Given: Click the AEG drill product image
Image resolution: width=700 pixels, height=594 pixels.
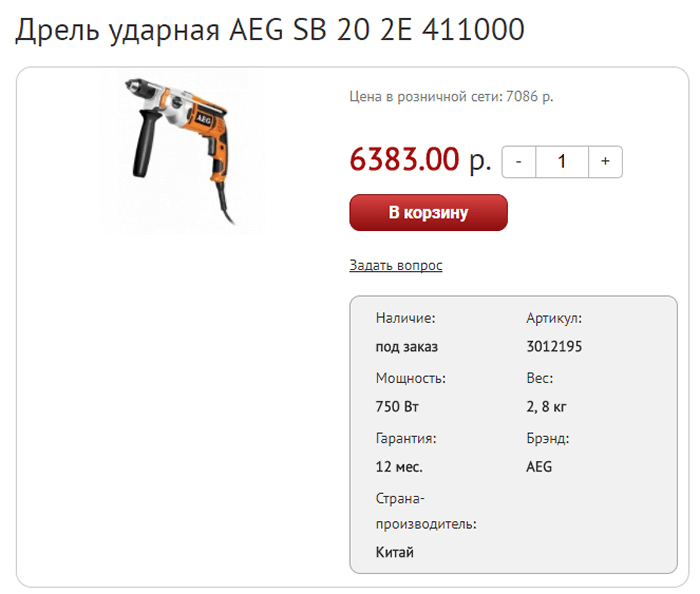Looking at the screenshot, I should point(182,152).
